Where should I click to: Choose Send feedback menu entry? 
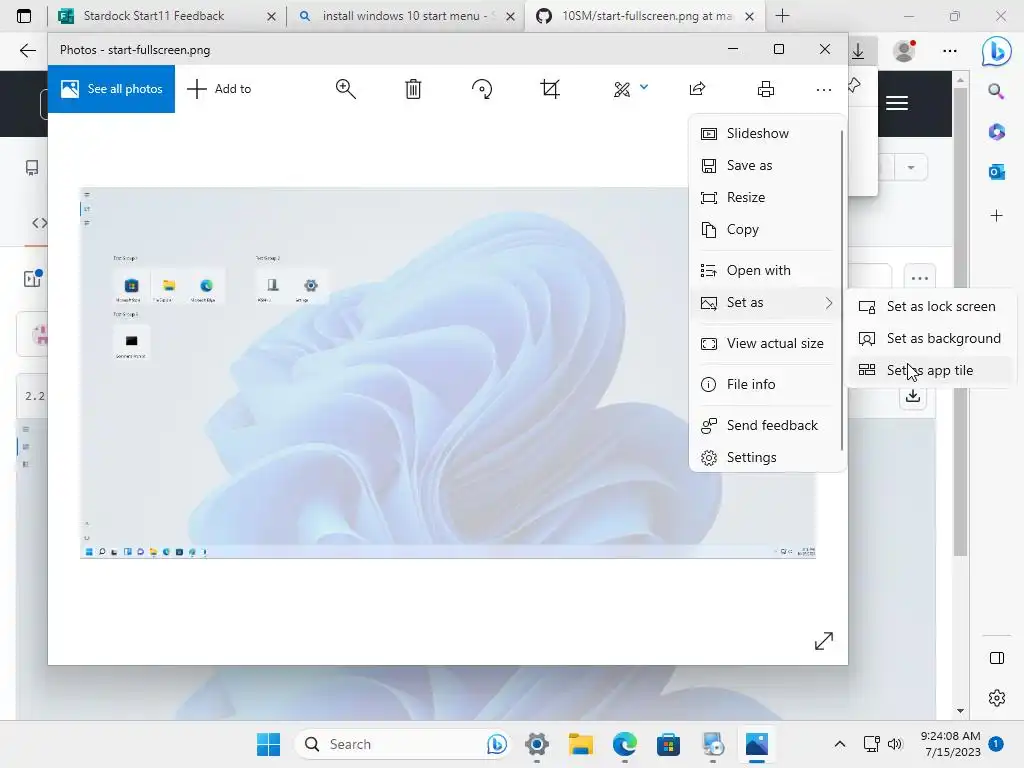coord(766,425)
